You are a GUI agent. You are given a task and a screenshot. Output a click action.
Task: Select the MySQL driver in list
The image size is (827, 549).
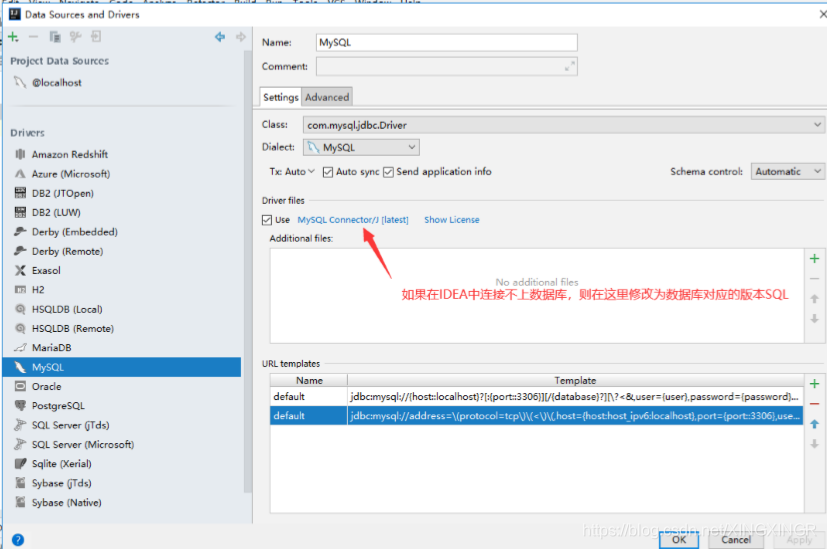tap(122, 367)
